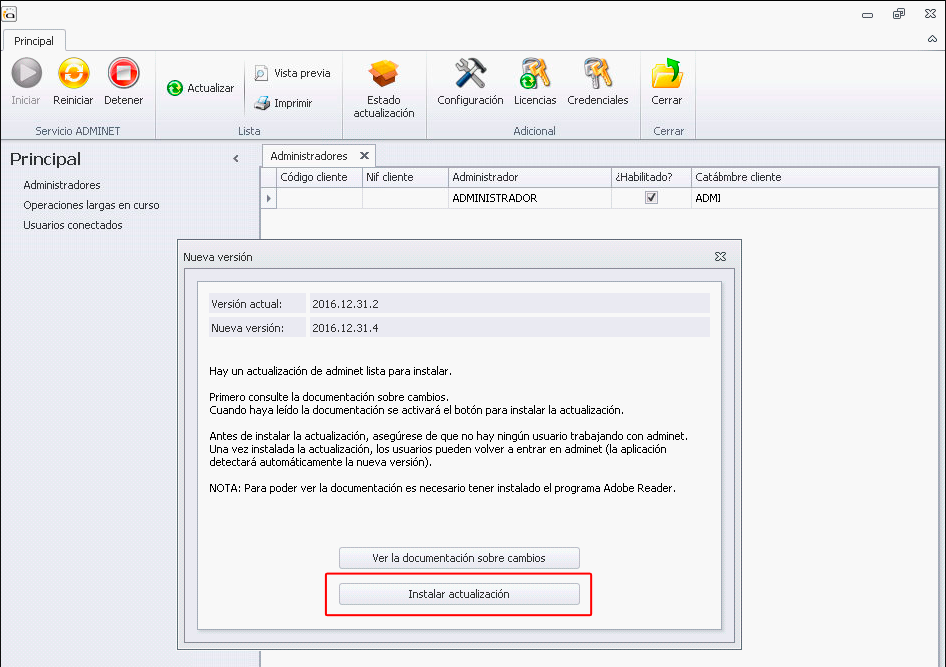The image size is (946, 667).
Task: Open Vista previa print preview
Action: 293,73
